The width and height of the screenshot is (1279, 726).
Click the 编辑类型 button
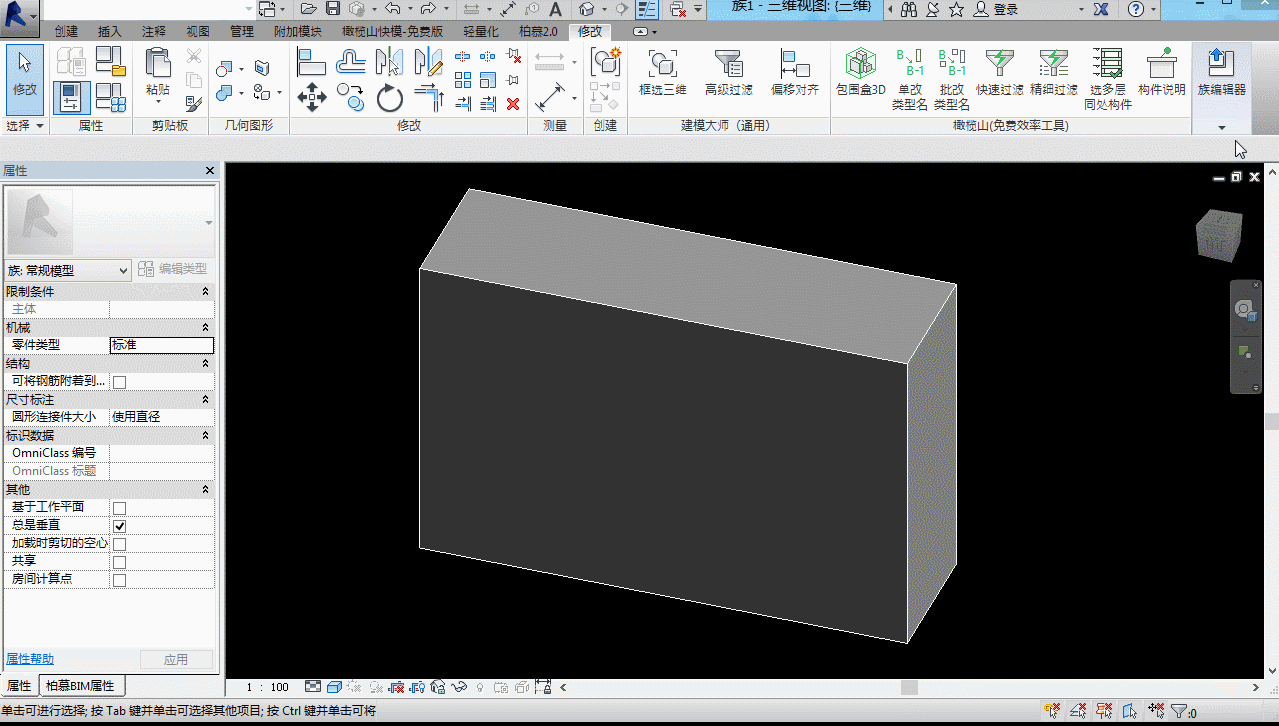pyautogui.click(x=172, y=269)
